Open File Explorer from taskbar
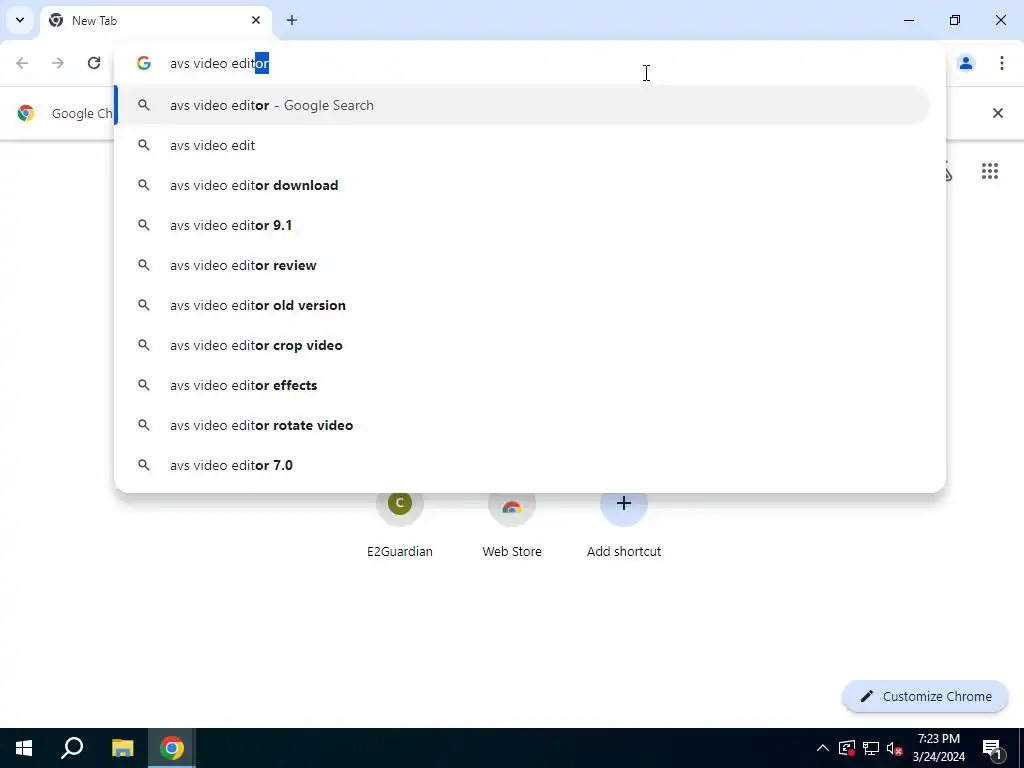The width and height of the screenshot is (1024, 768). coord(122,748)
